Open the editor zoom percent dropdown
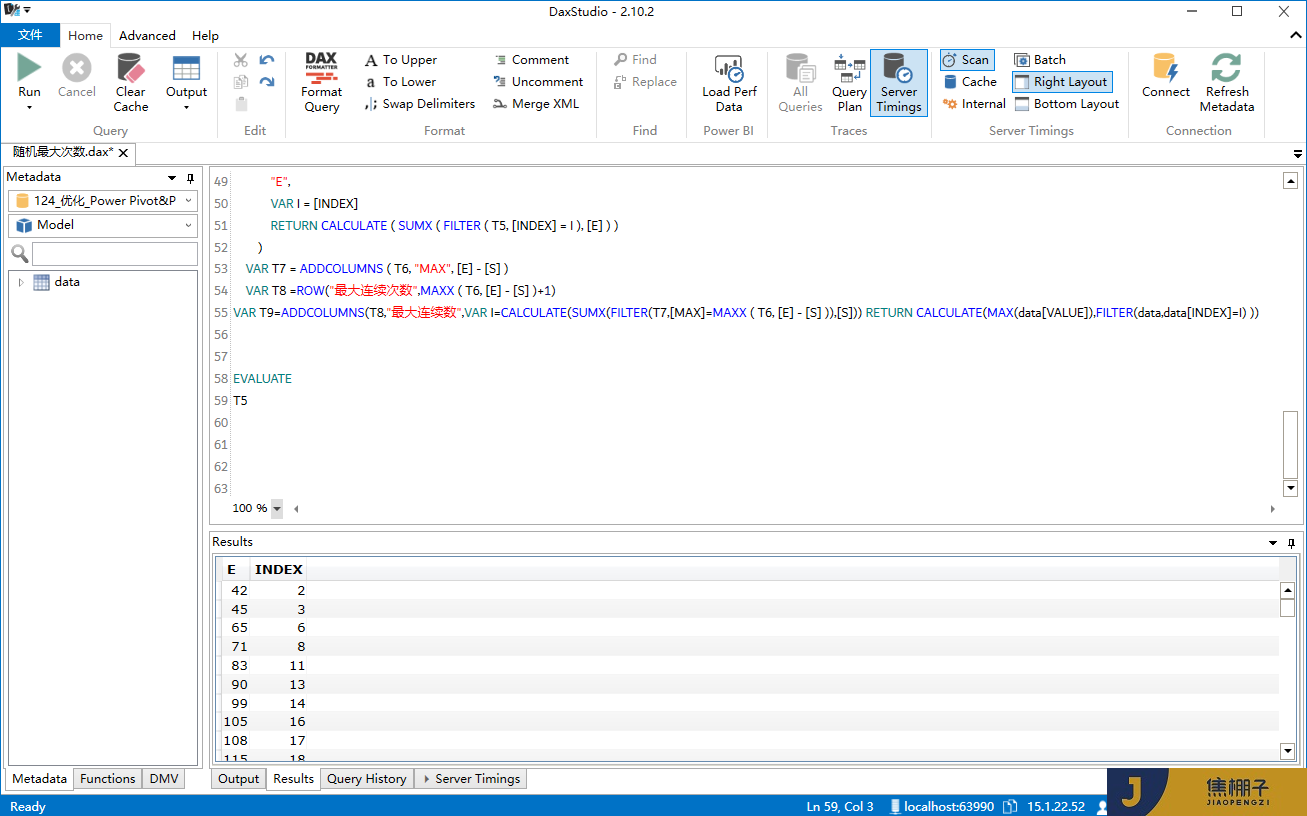 [x=277, y=508]
